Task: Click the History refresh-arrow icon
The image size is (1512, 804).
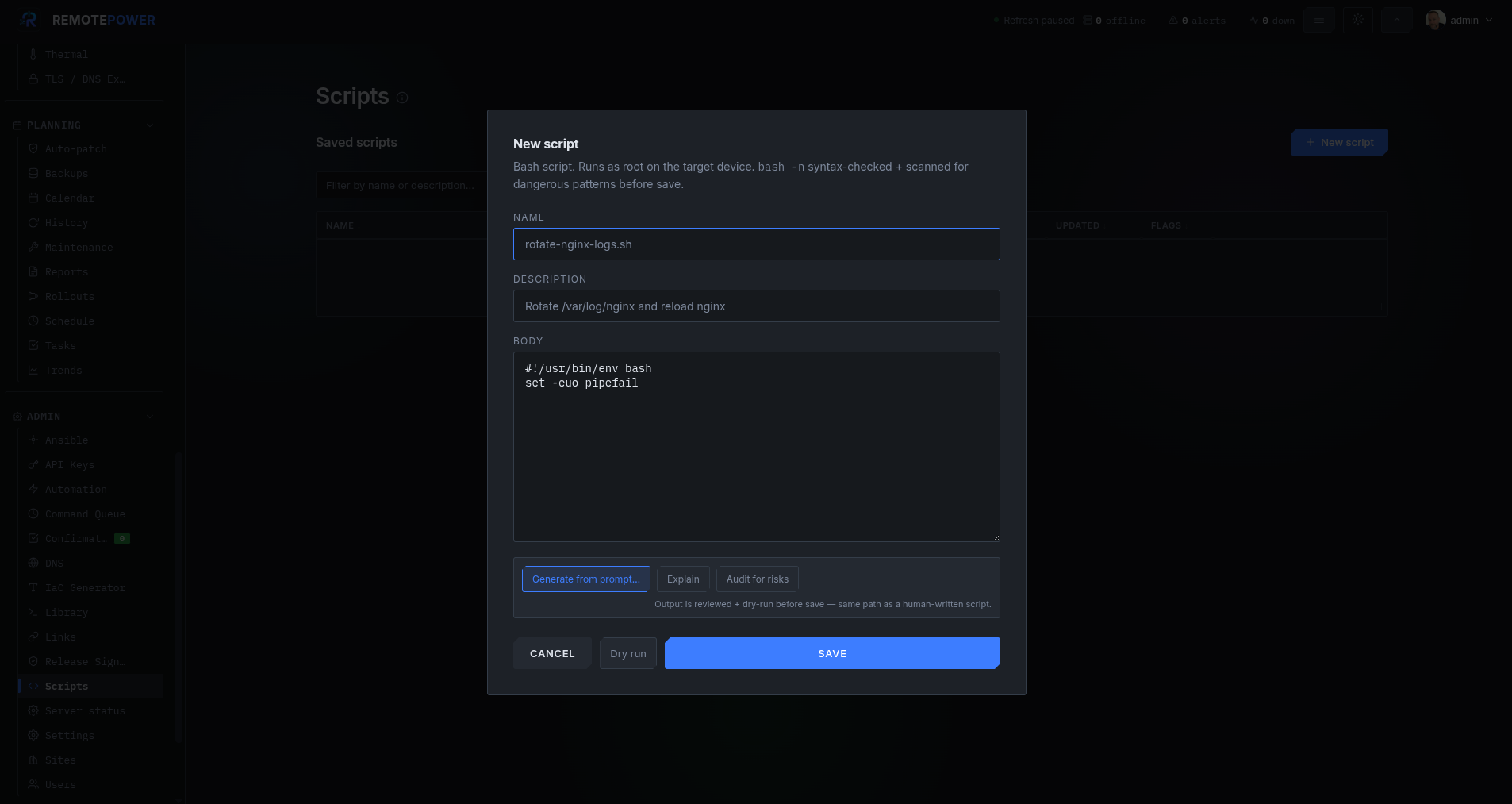Action: [x=33, y=222]
